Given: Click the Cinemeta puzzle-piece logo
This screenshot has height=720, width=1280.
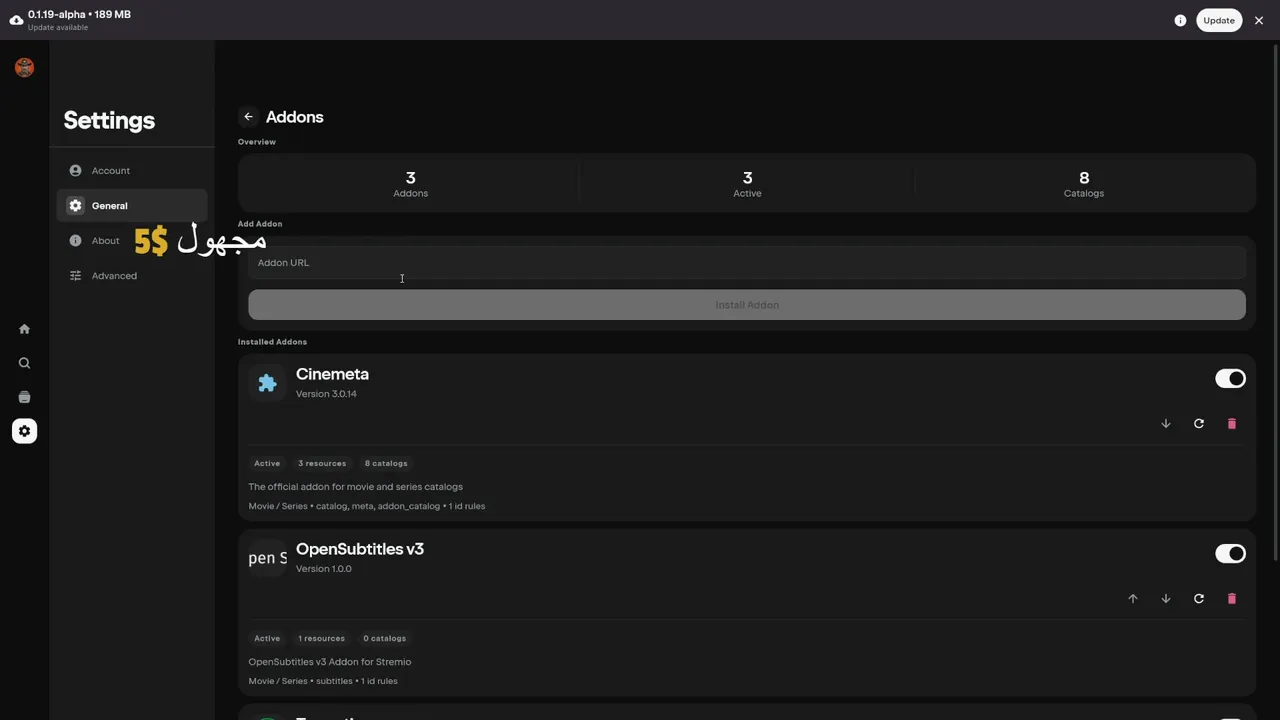Looking at the screenshot, I should (267, 383).
